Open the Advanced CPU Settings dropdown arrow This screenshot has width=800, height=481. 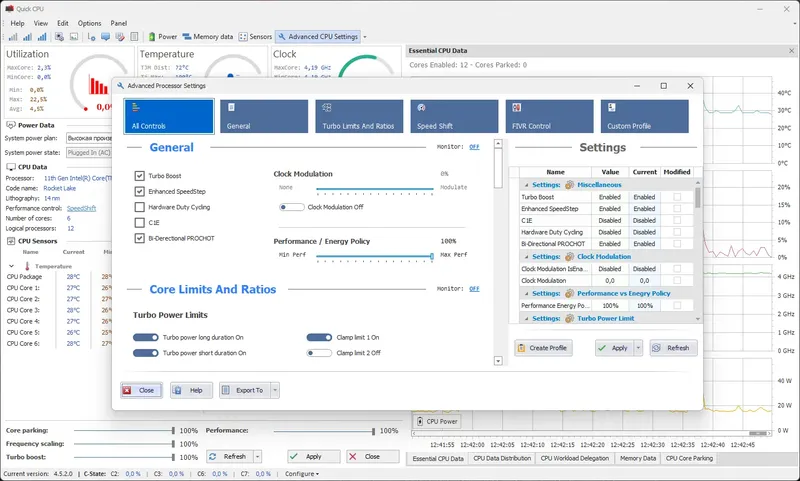tap(365, 37)
